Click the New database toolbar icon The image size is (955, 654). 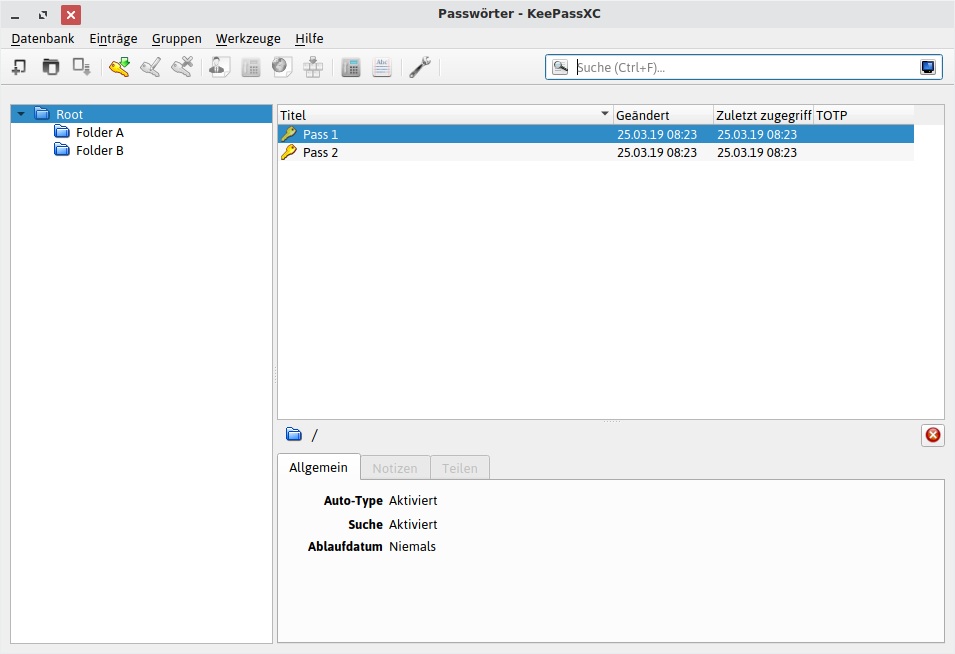pos(19,67)
